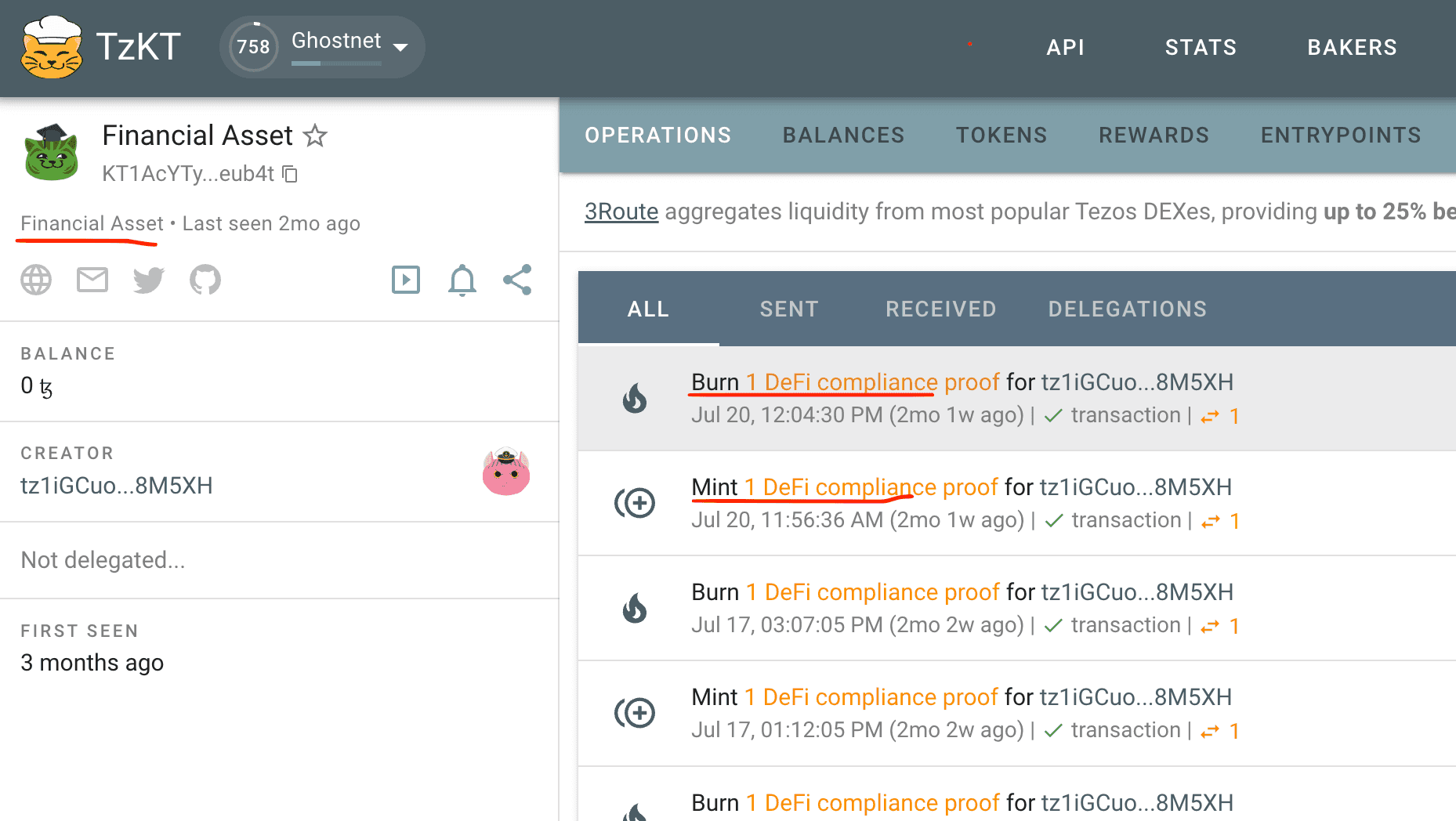The image size is (1456, 821).
Task: Click the TzKT cat chef logo
Action: pos(52,47)
